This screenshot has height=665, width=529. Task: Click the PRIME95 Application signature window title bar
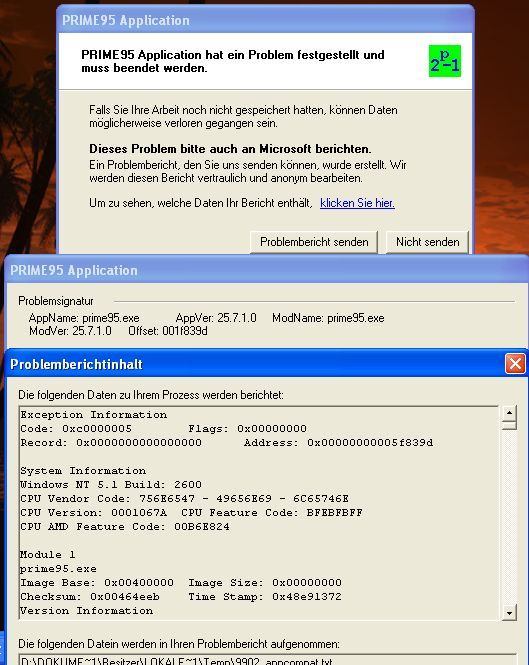[265, 270]
